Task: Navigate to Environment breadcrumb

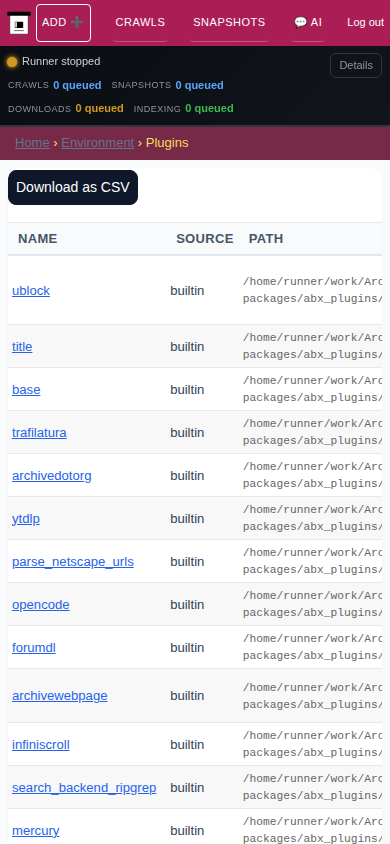Action: tap(97, 143)
